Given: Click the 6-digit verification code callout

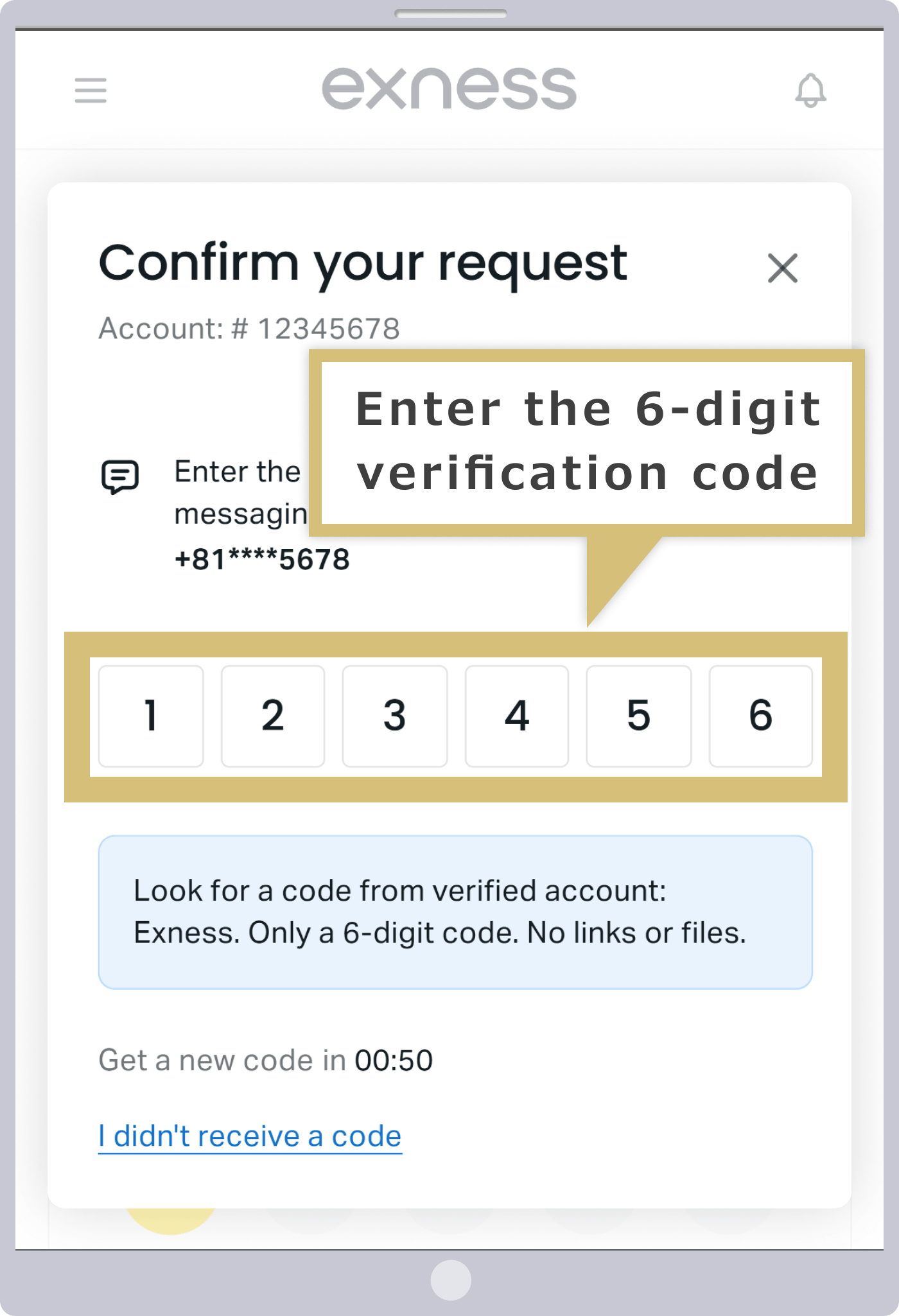Looking at the screenshot, I should pyautogui.click(x=587, y=442).
